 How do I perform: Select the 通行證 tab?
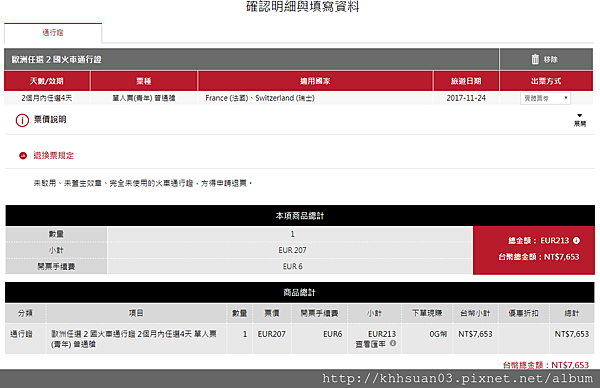[53, 33]
